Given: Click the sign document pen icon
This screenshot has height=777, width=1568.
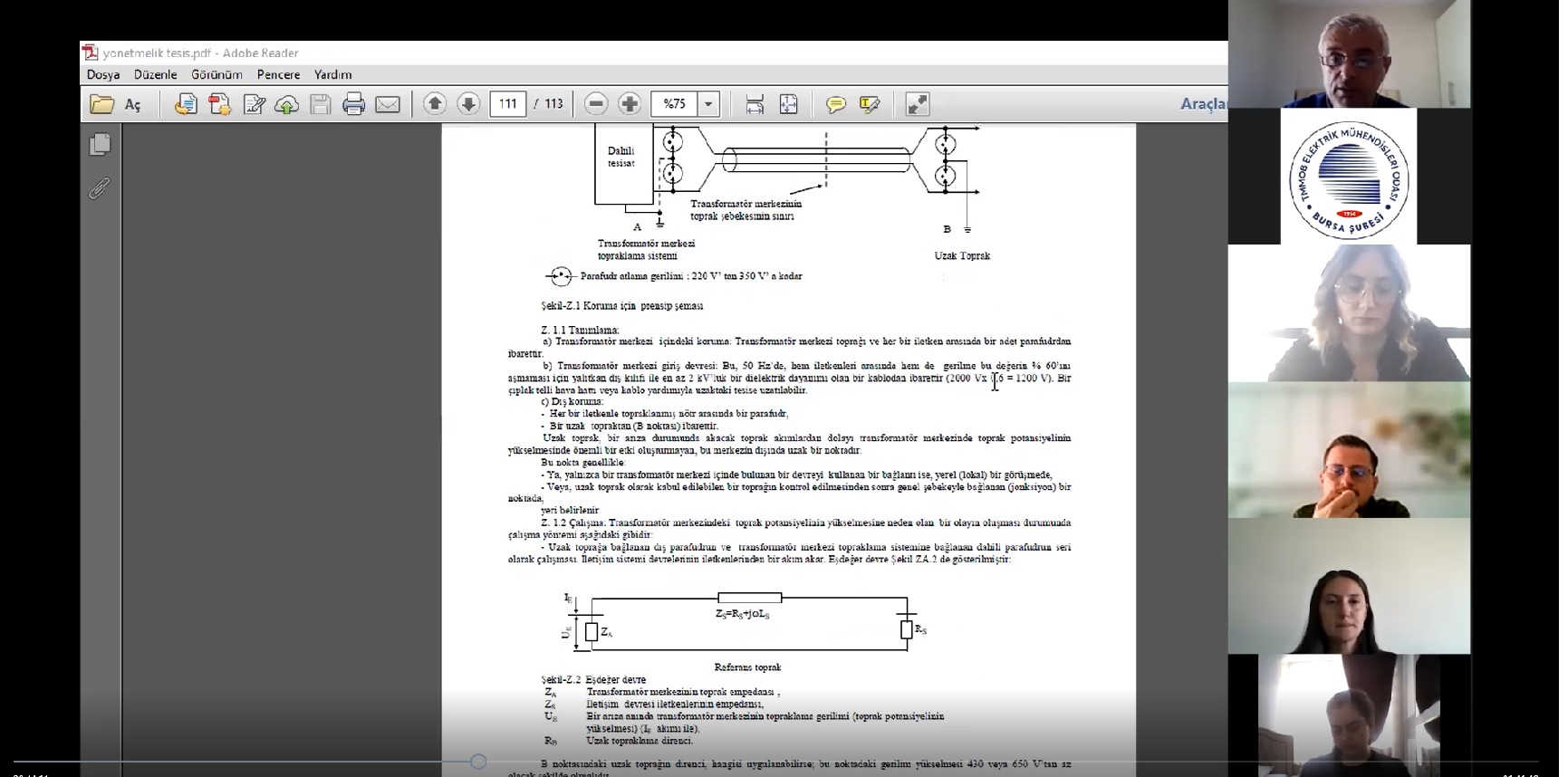Looking at the screenshot, I should (254, 105).
